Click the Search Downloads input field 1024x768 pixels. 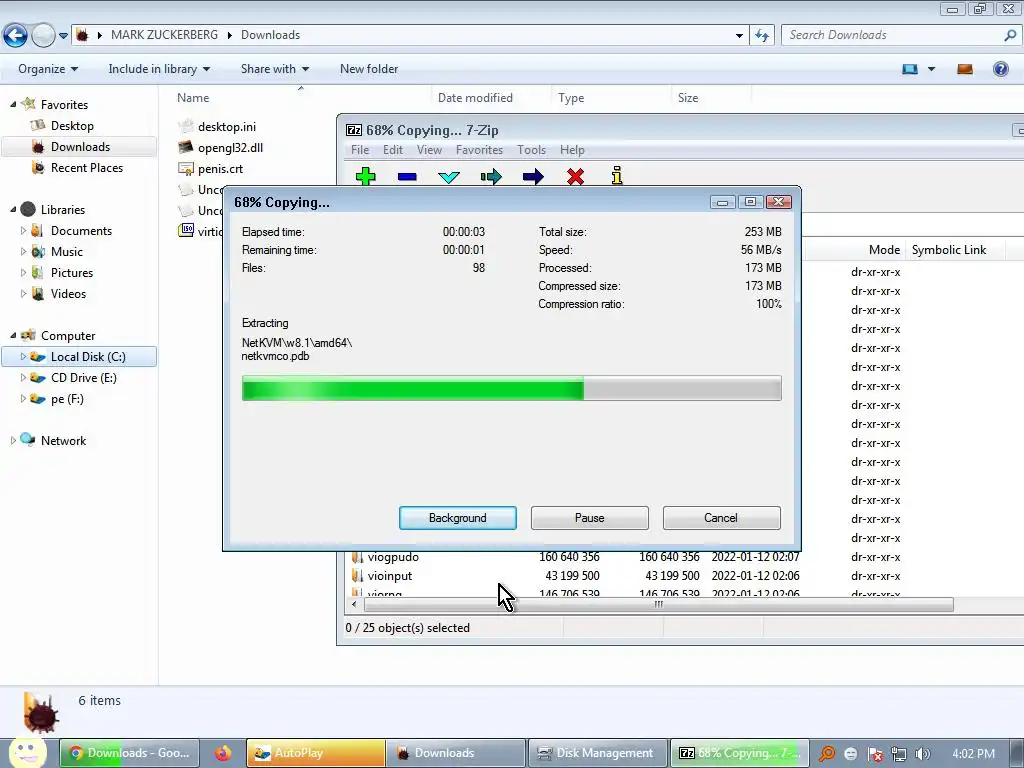(891, 35)
